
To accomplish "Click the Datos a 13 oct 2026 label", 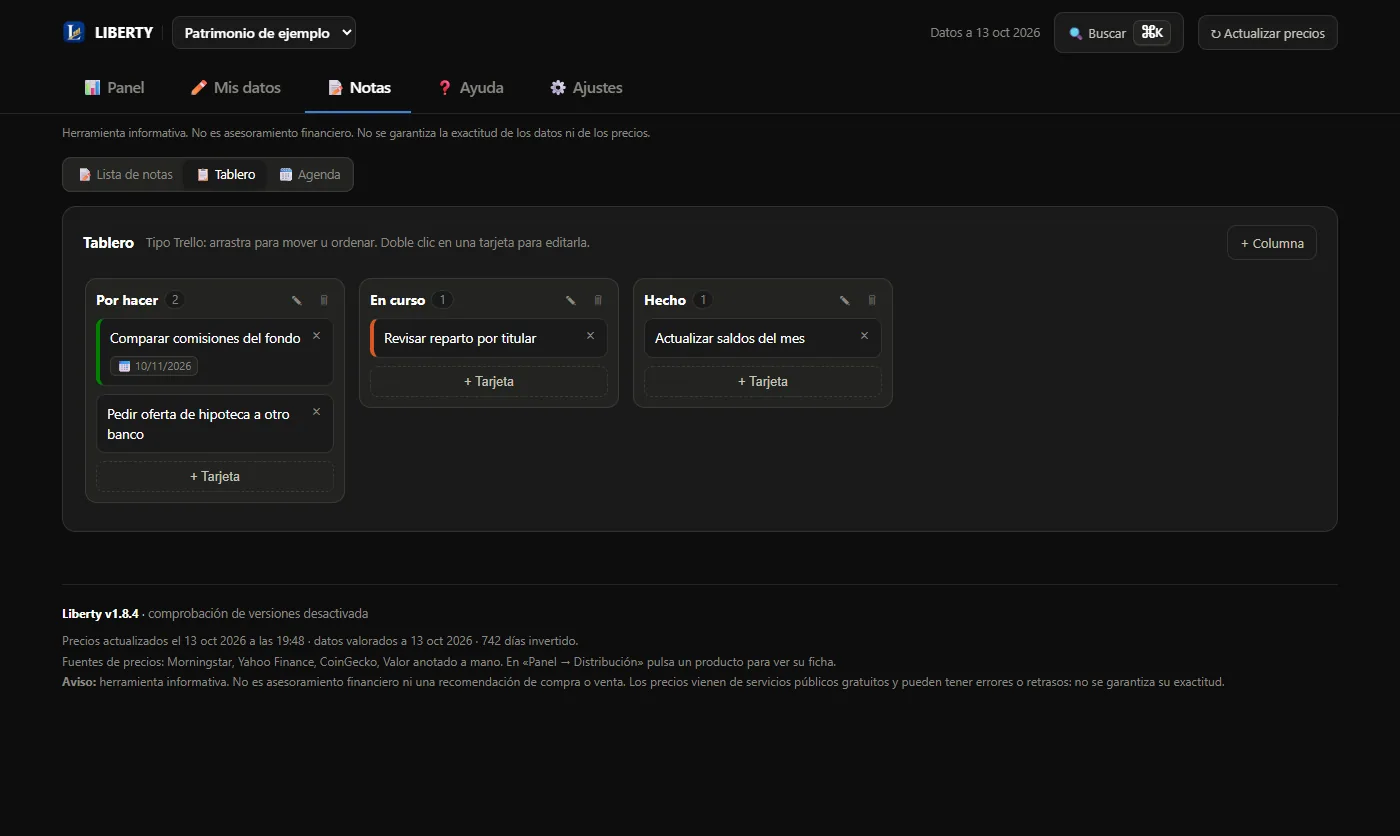I will point(985,33).
